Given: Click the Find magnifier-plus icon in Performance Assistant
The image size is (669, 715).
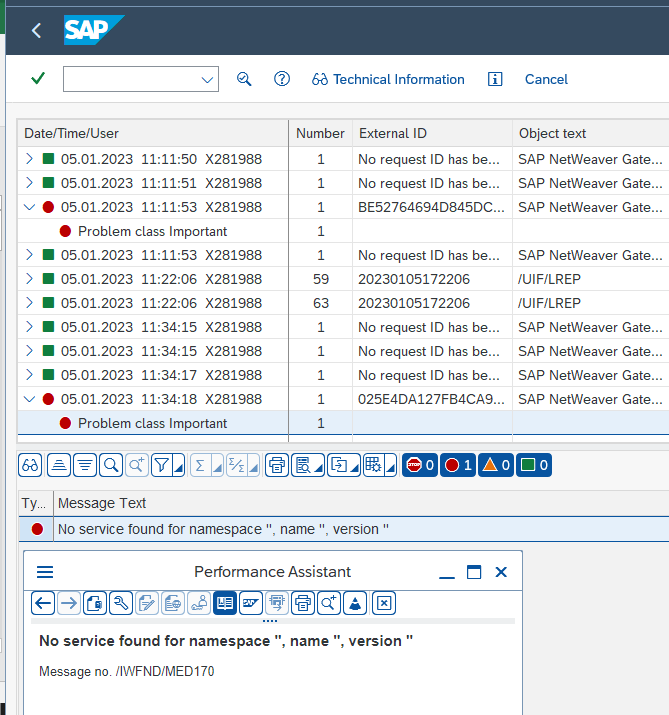Looking at the screenshot, I should pos(329,603).
